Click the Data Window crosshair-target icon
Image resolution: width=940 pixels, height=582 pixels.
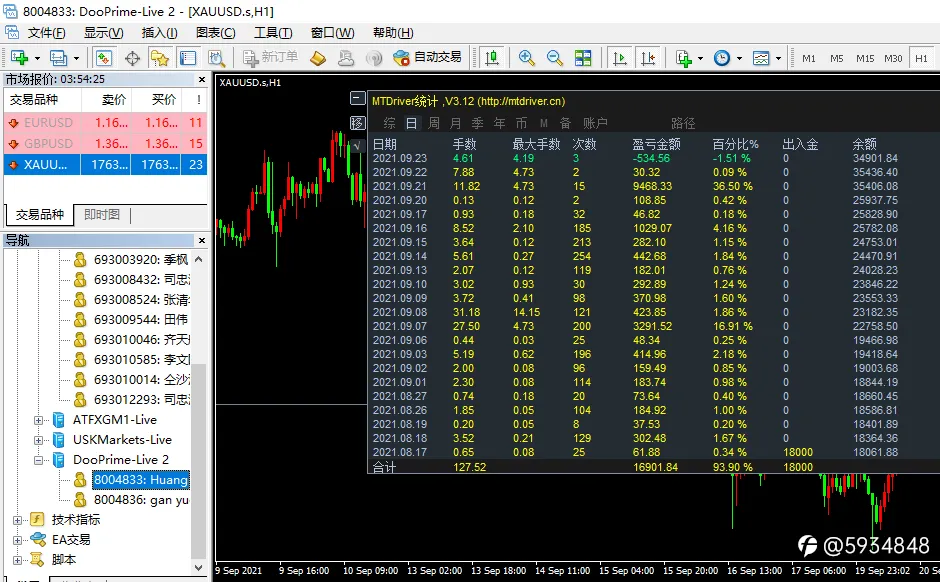132,58
